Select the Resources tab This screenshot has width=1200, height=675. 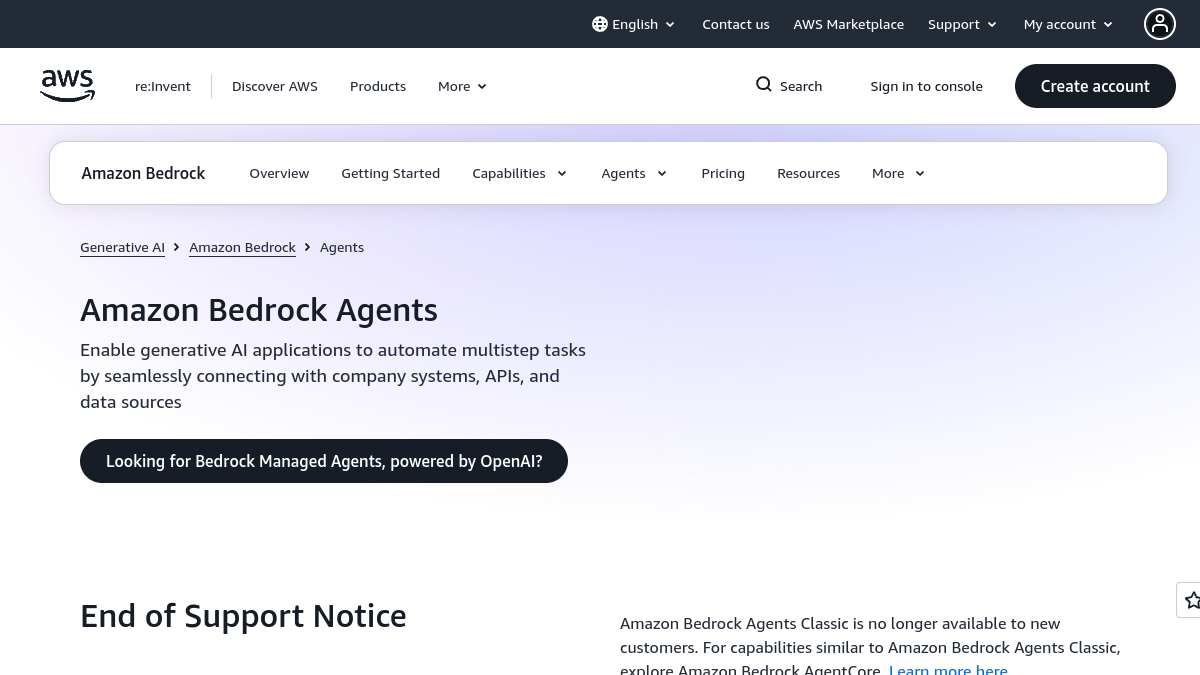[808, 173]
